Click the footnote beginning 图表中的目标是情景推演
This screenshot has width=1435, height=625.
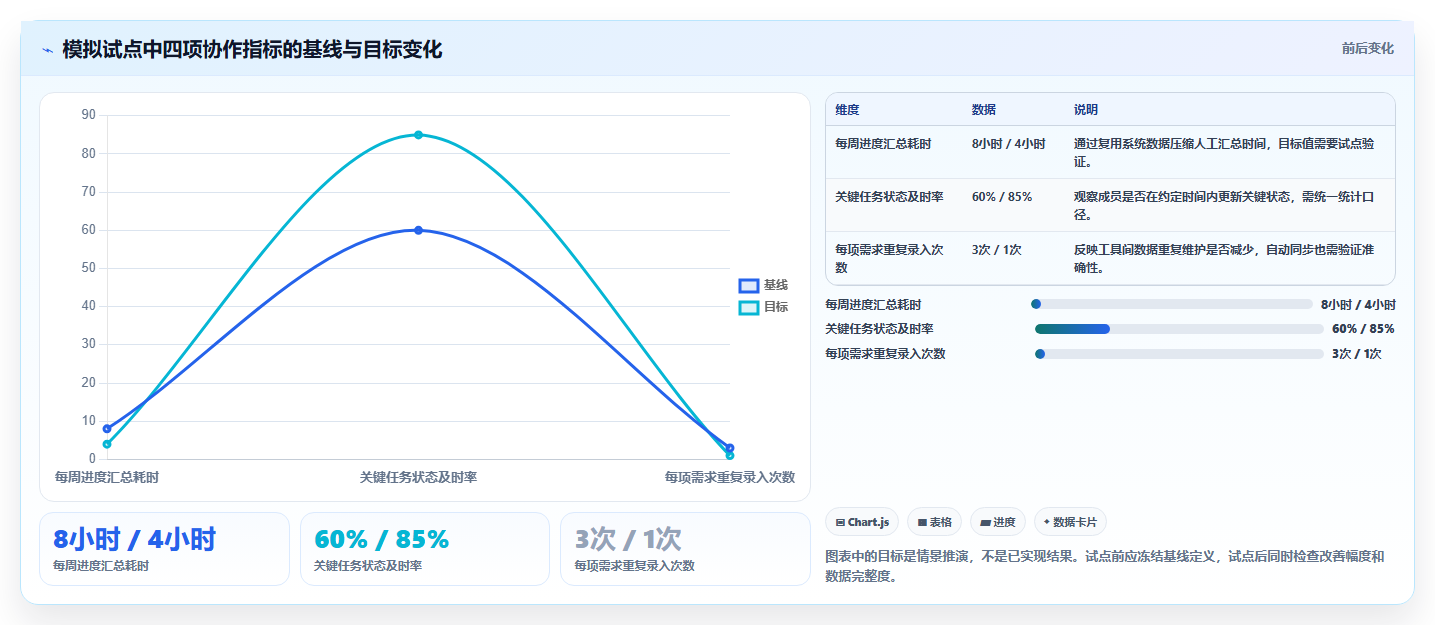[x=1105, y=566]
